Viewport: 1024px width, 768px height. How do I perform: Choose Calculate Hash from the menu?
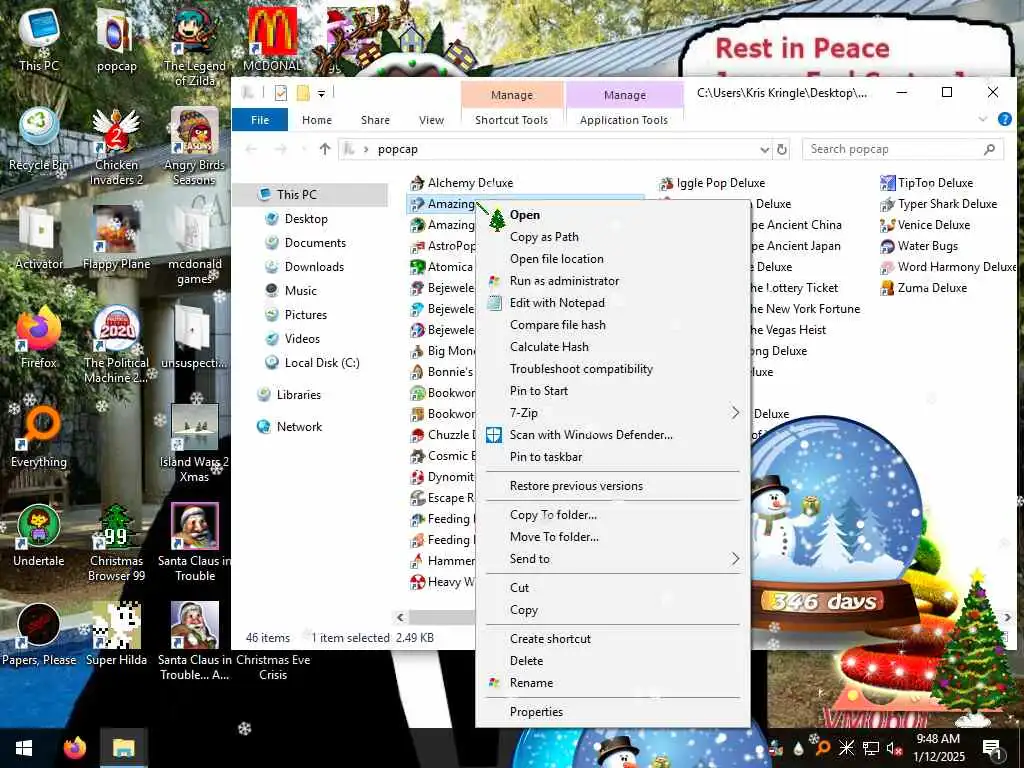point(613,347)
